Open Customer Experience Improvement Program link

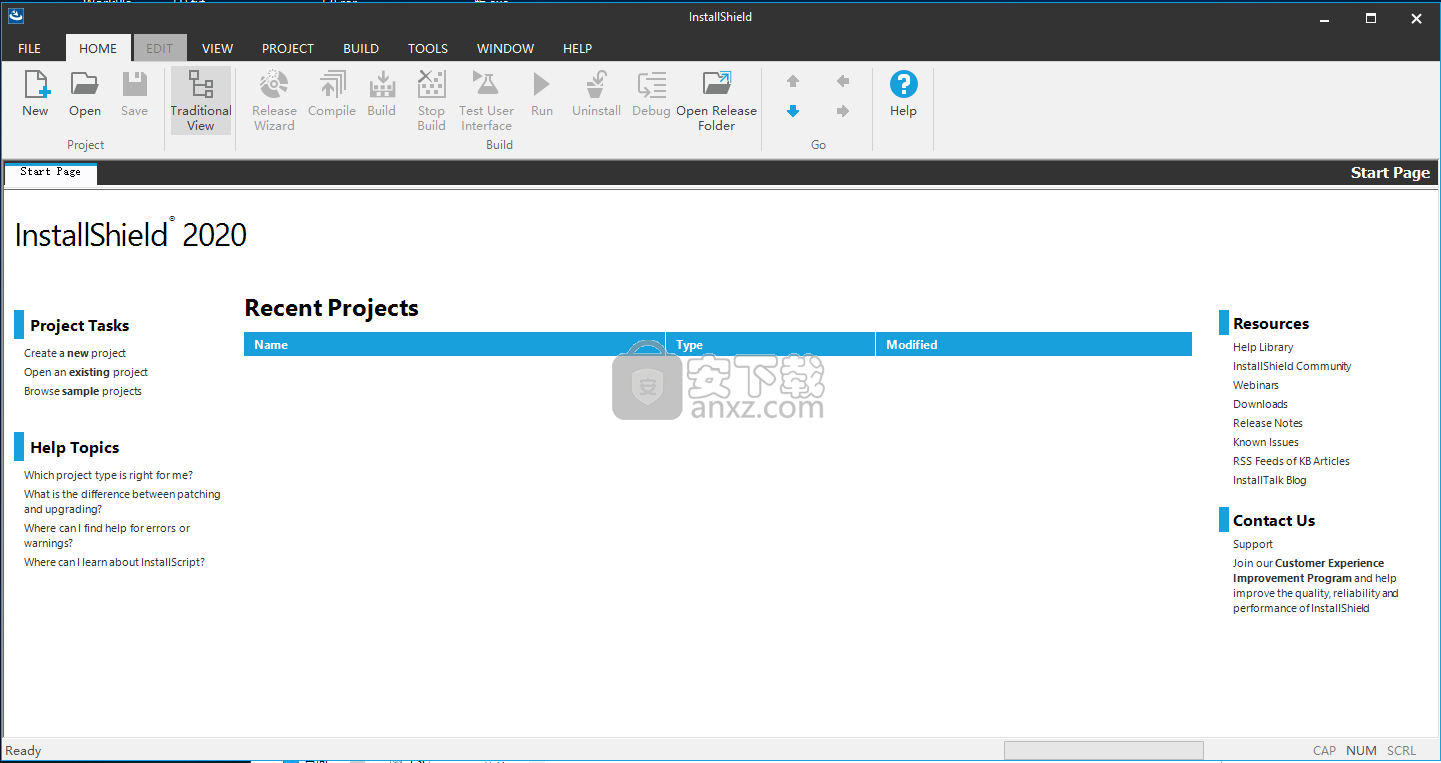pyautogui.click(x=1309, y=571)
